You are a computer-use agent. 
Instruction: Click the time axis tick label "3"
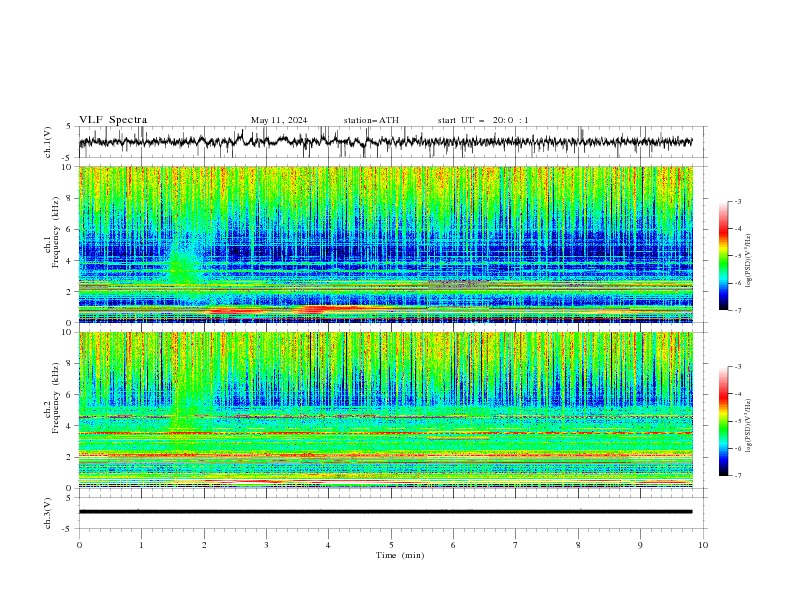click(x=266, y=545)
